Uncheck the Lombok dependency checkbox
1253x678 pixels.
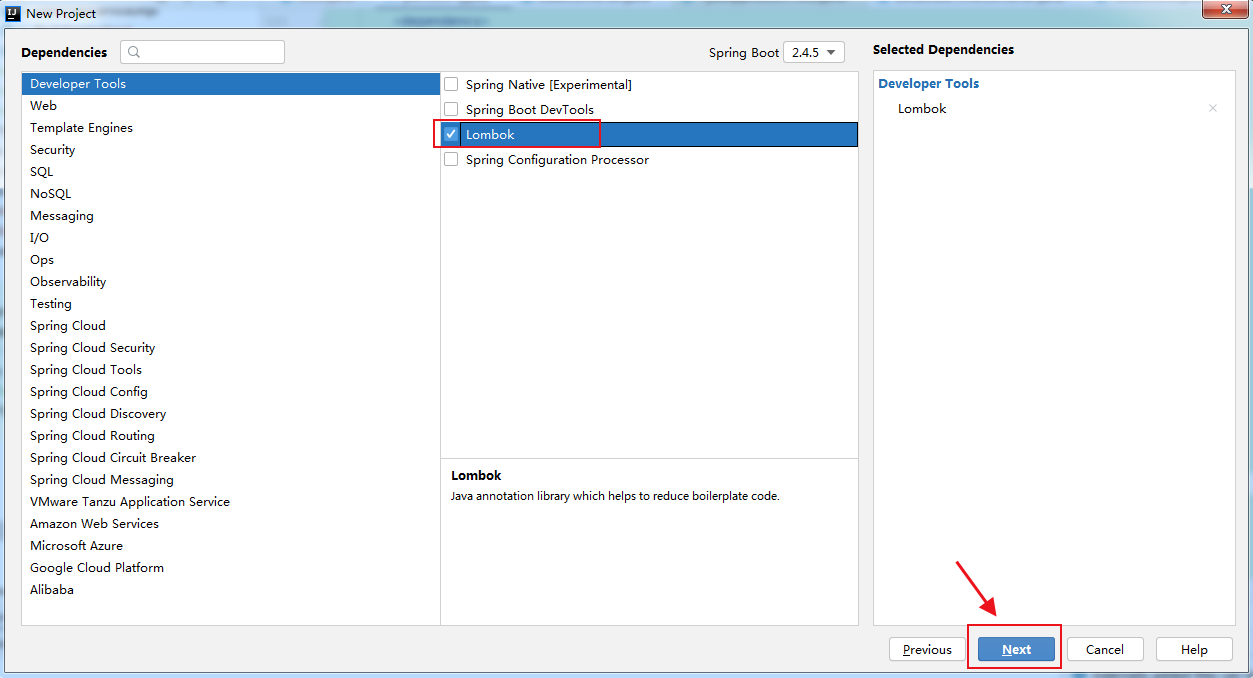(x=451, y=134)
